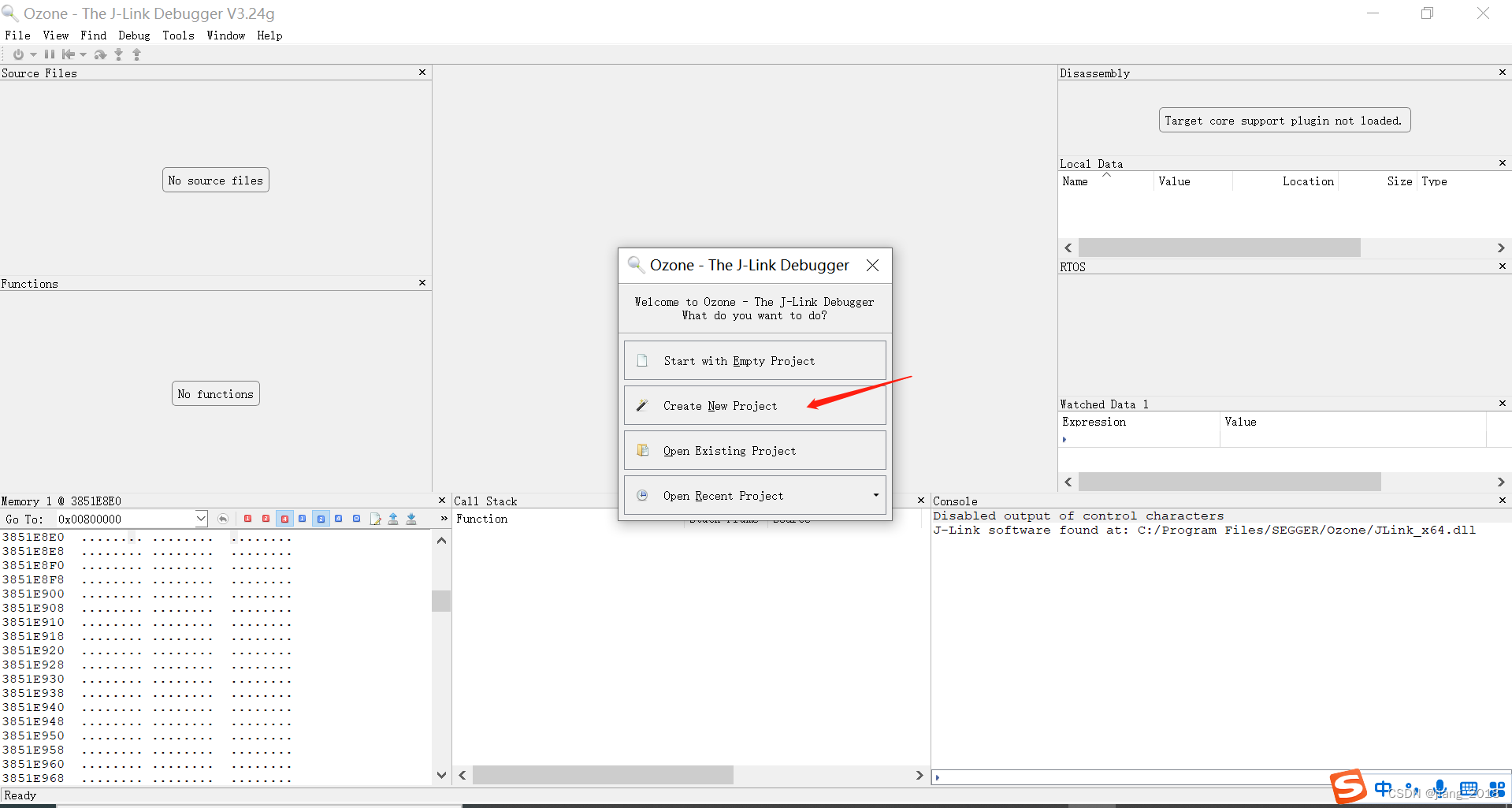
Task: Close the RTOS panel
Action: [x=1503, y=266]
